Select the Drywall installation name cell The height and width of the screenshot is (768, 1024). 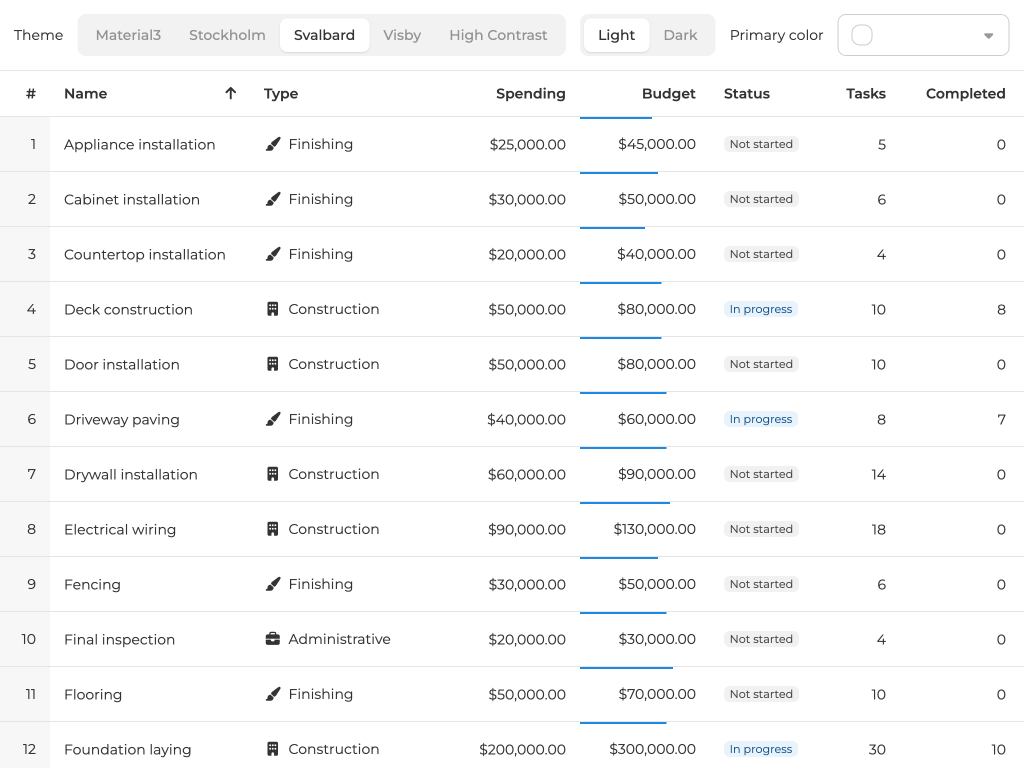pos(131,474)
